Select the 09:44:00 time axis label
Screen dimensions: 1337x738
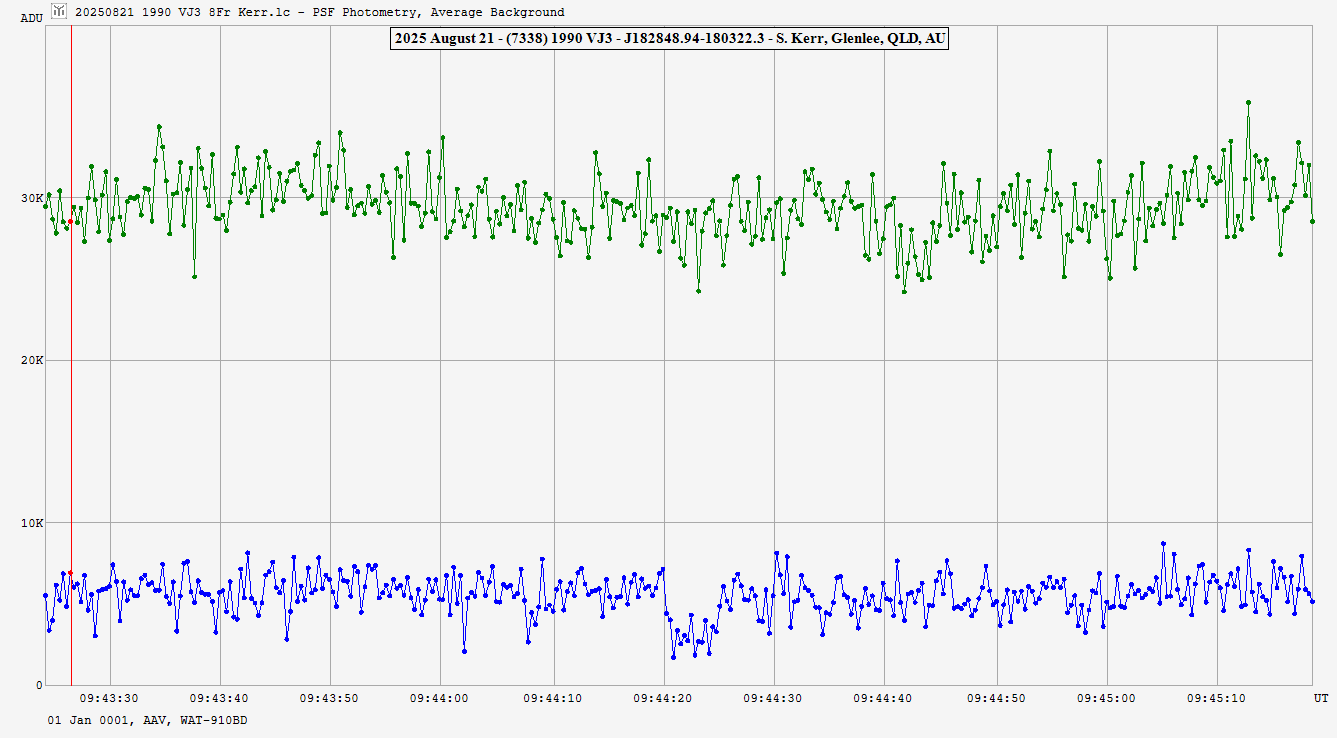click(442, 699)
